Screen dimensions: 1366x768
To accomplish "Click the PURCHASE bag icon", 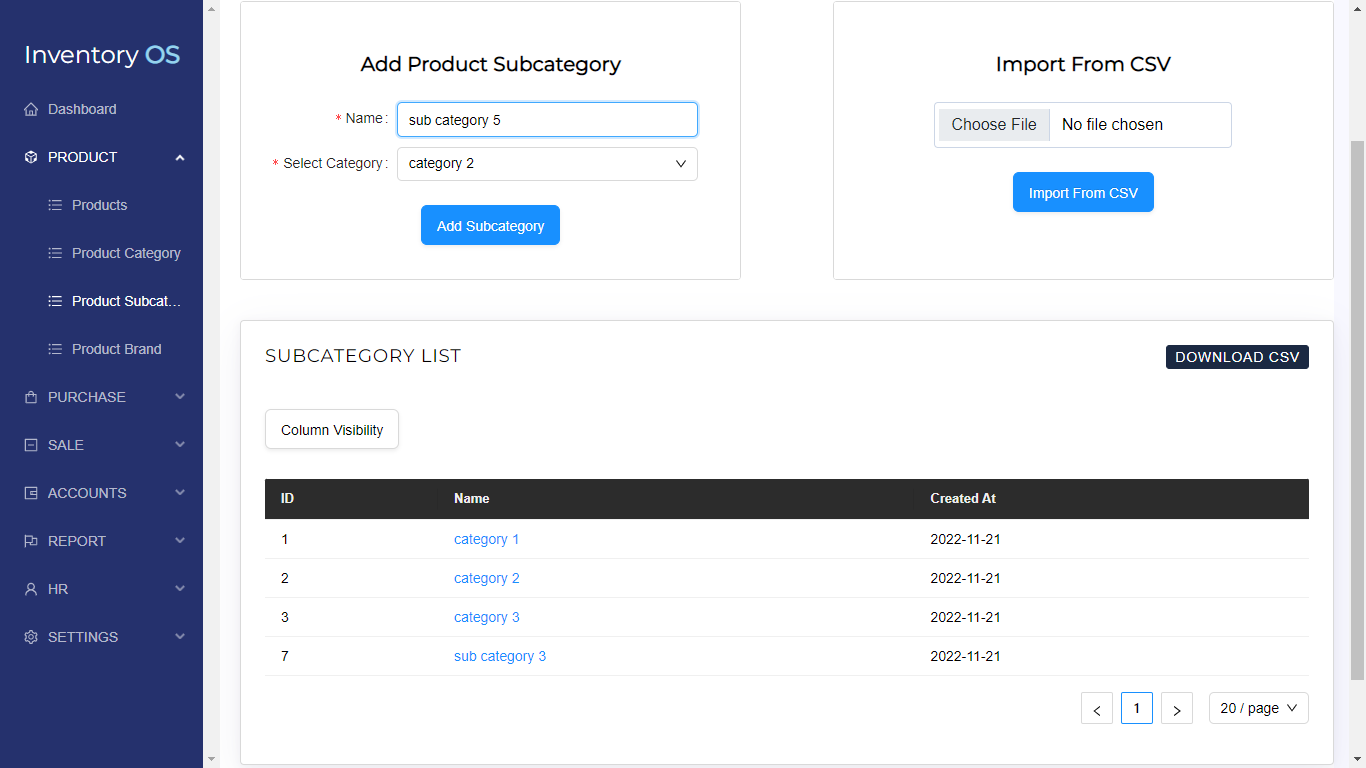I will (31, 397).
